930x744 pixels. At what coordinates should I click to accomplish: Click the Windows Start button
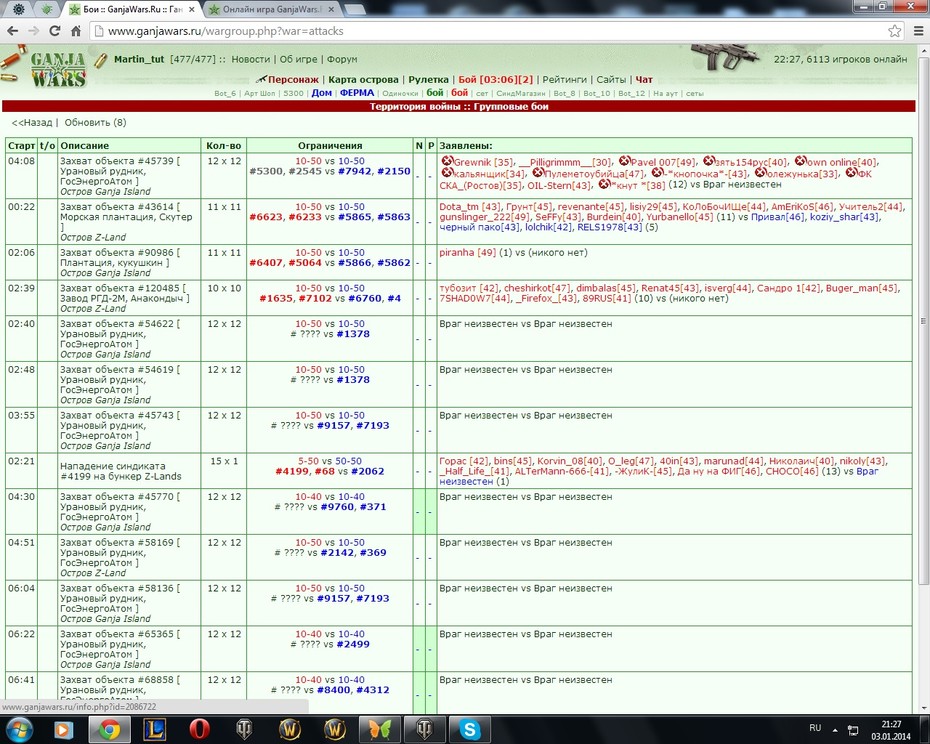17,729
